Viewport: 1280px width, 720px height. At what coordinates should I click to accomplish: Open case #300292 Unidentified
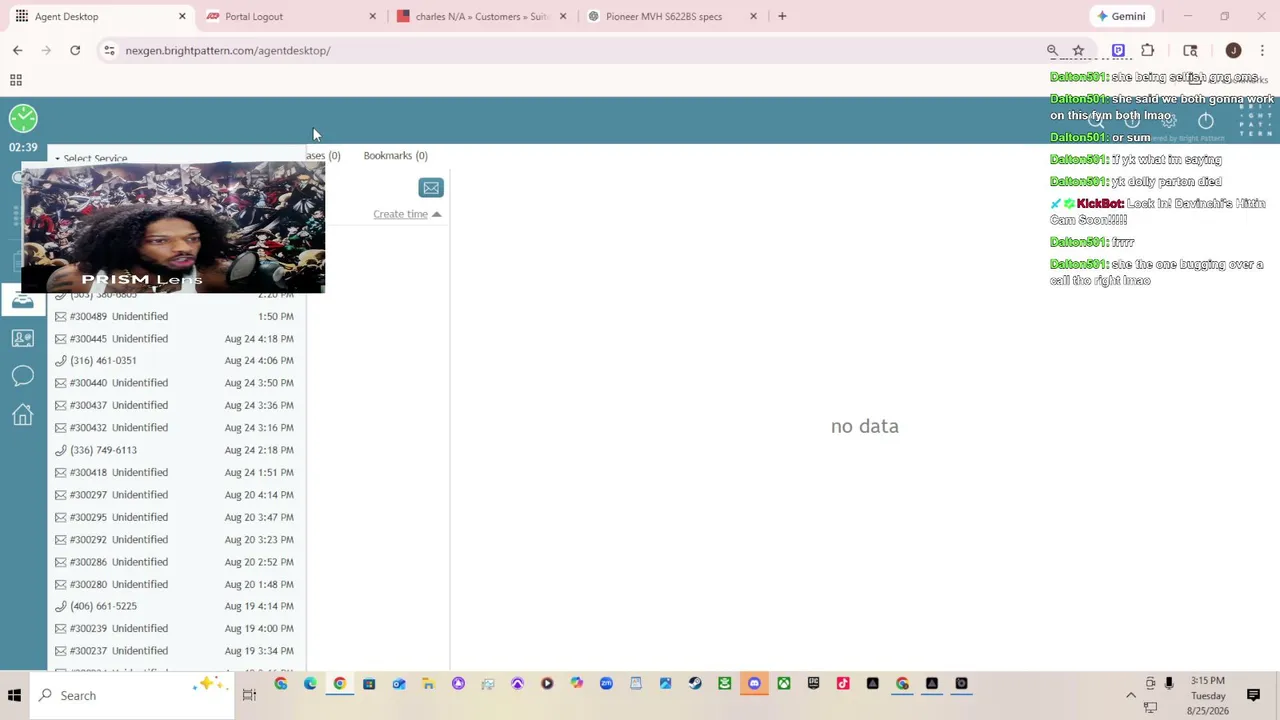point(175,539)
